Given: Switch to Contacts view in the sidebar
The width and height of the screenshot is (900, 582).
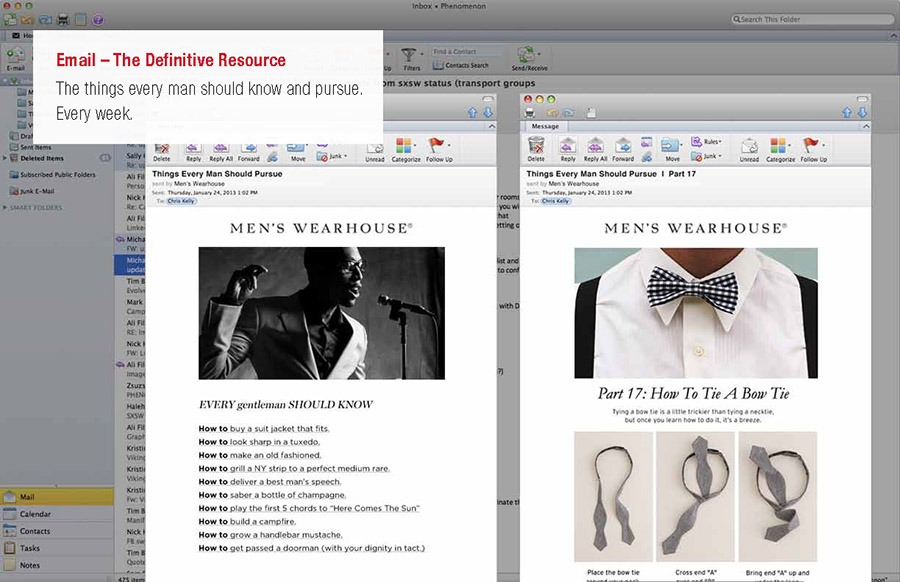Looking at the screenshot, I should pyautogui.click(x=57, y=531).
